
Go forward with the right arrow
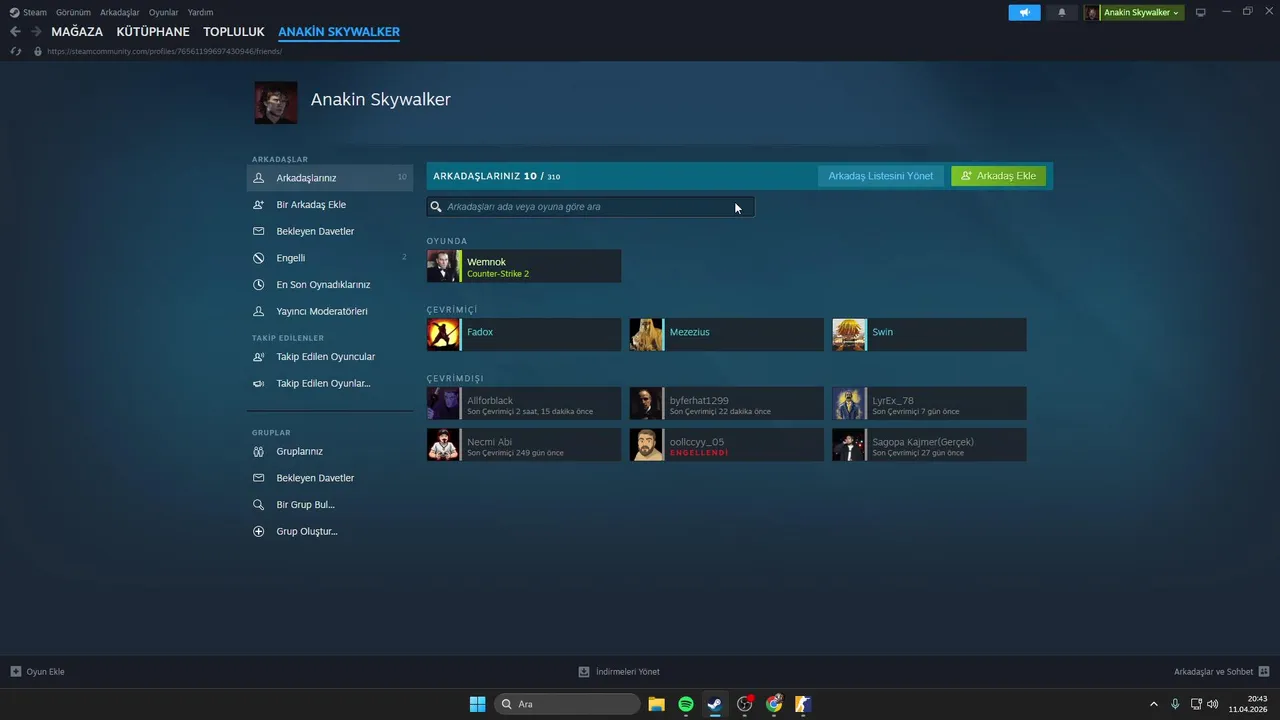[x=36, y=32]
